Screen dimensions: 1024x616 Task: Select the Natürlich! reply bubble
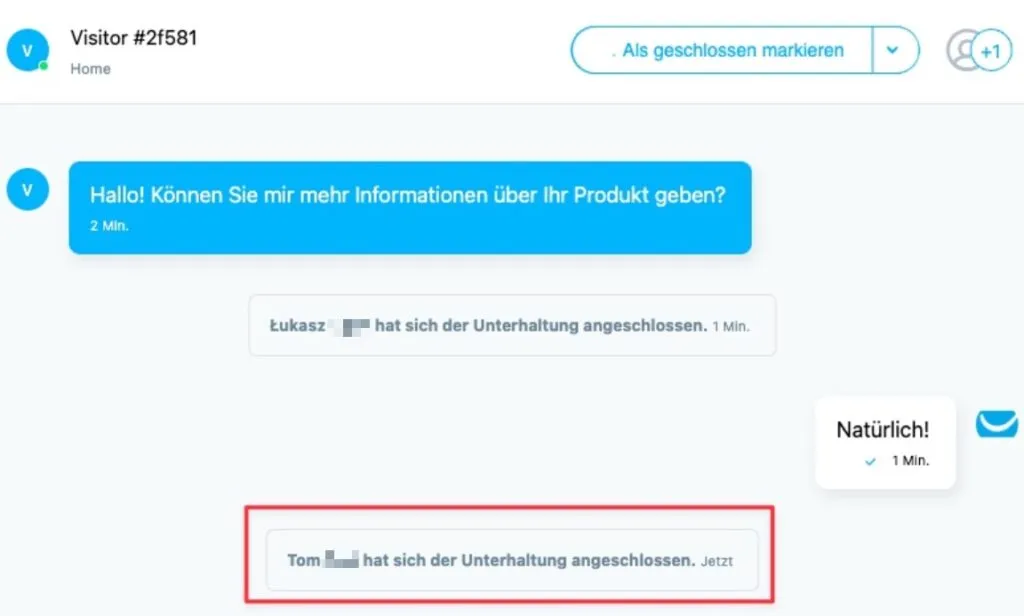point(885,442)
